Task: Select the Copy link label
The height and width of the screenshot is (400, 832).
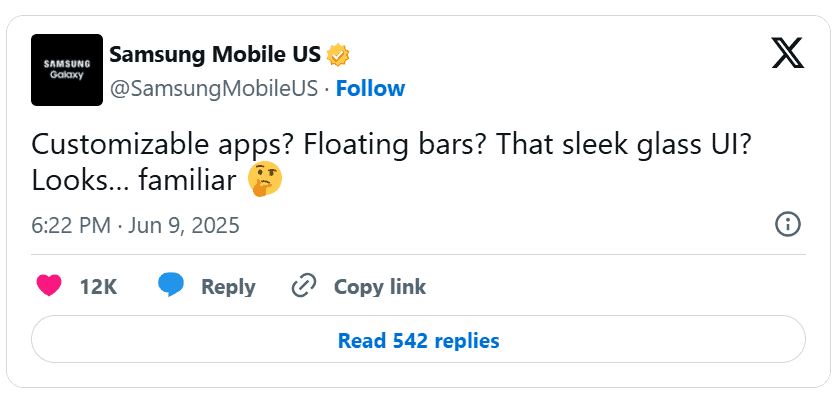Action: pos(379,286)
